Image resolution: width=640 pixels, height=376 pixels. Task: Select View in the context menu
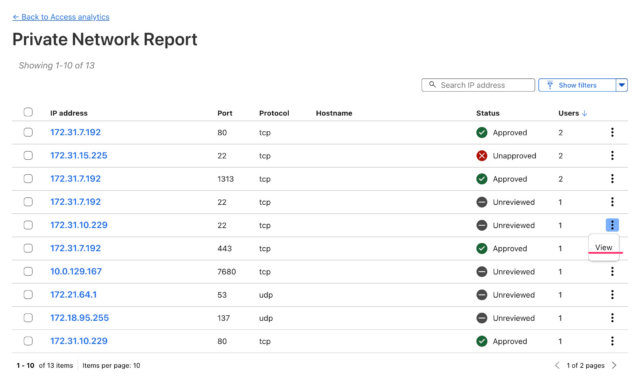tap(603, 247)
